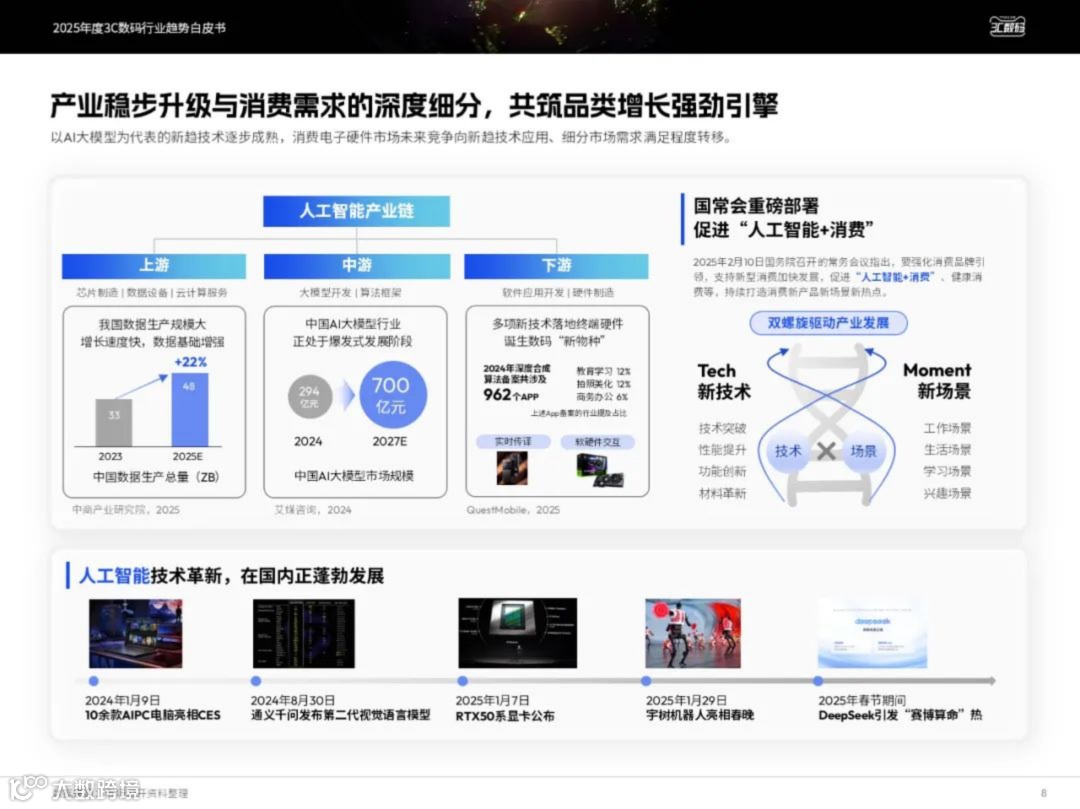The image size is (1080, 809).
Task: Click the logo in the top-right header
Action: click(1007, 26)
